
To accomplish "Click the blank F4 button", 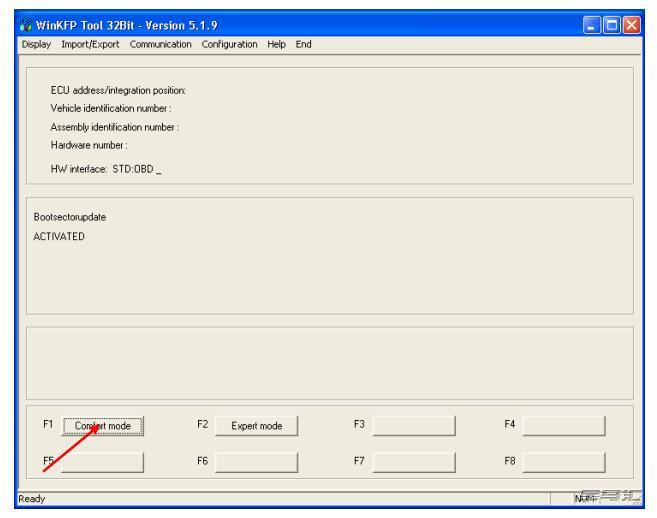I will [x=564, y=426].
